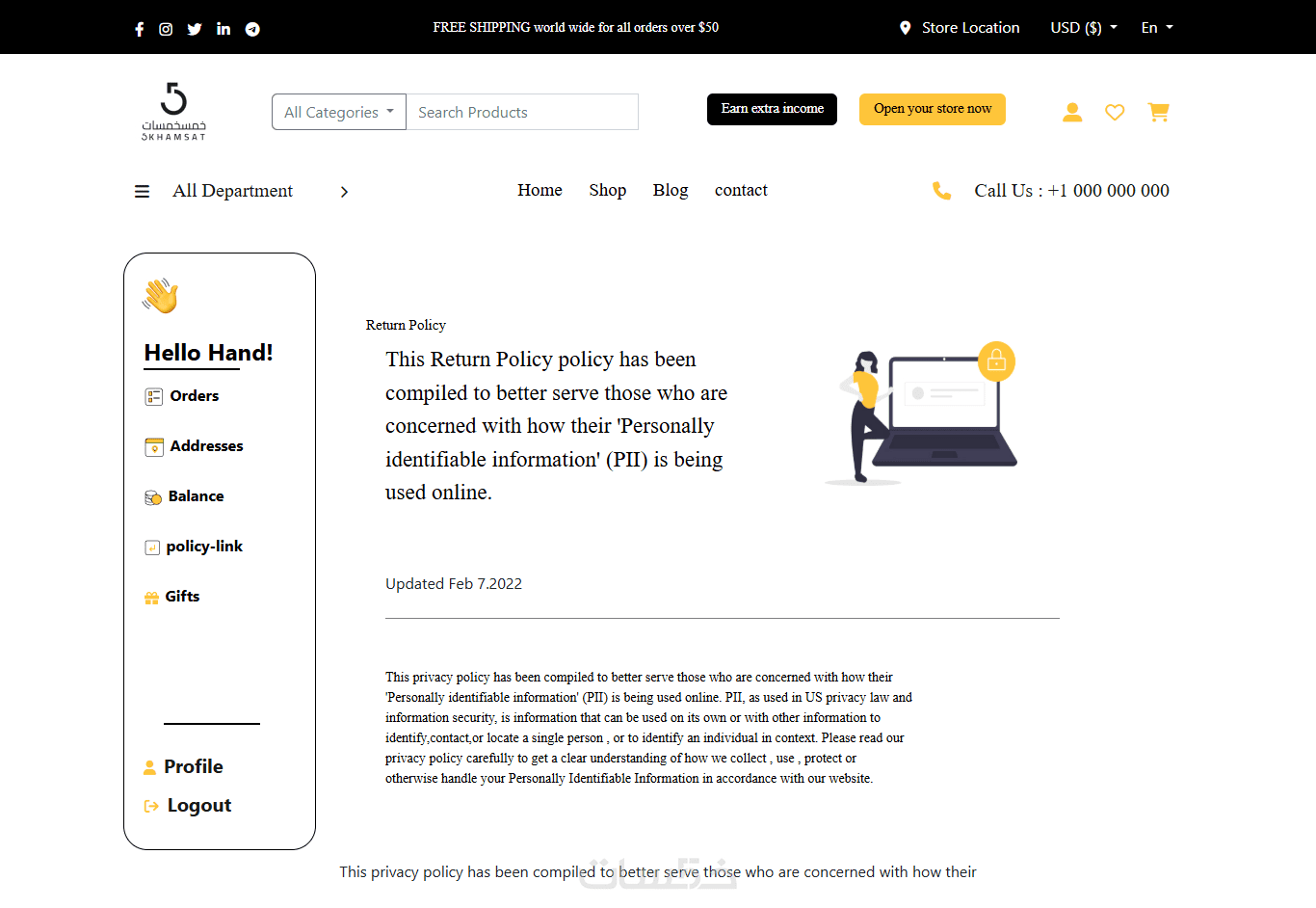Click the Profile person icon
This screenshot has width=1316, height=908.
point(149,767)
